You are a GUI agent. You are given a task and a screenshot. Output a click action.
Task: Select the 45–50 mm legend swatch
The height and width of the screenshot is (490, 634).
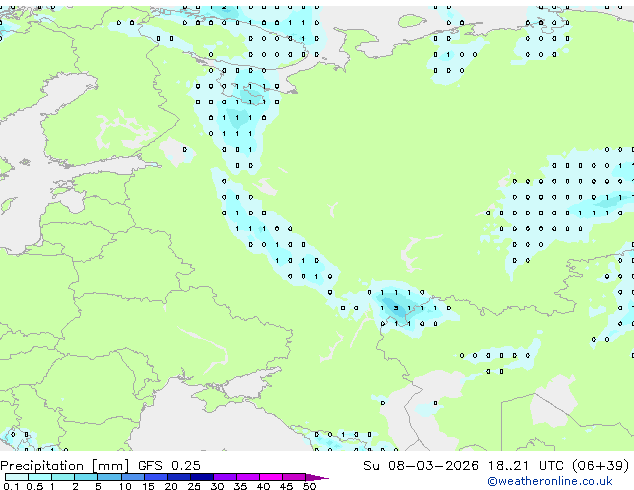pyautogui.click(x=294, y=477)
